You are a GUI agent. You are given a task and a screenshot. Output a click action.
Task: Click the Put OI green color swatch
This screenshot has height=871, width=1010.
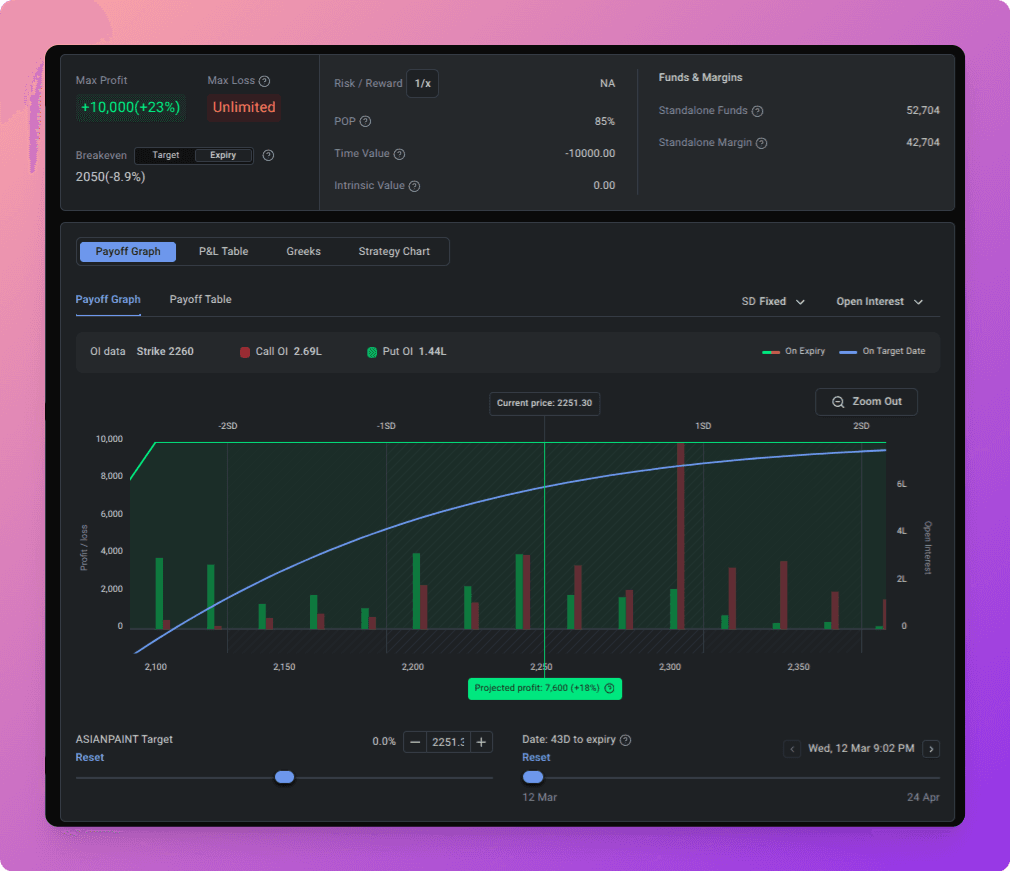tap(372, 352)
